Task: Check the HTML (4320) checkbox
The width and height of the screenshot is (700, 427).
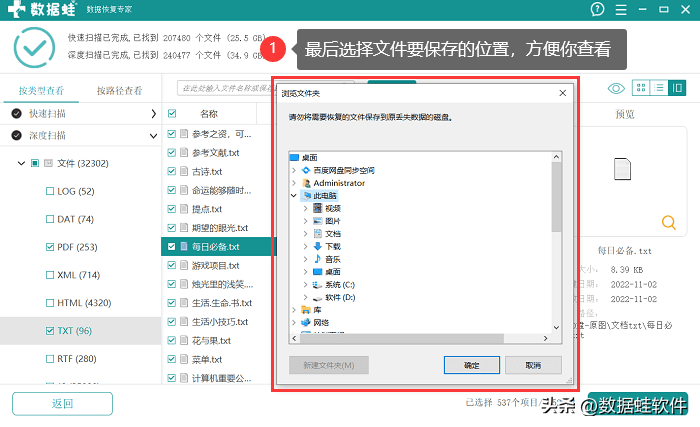Action: 50,303
